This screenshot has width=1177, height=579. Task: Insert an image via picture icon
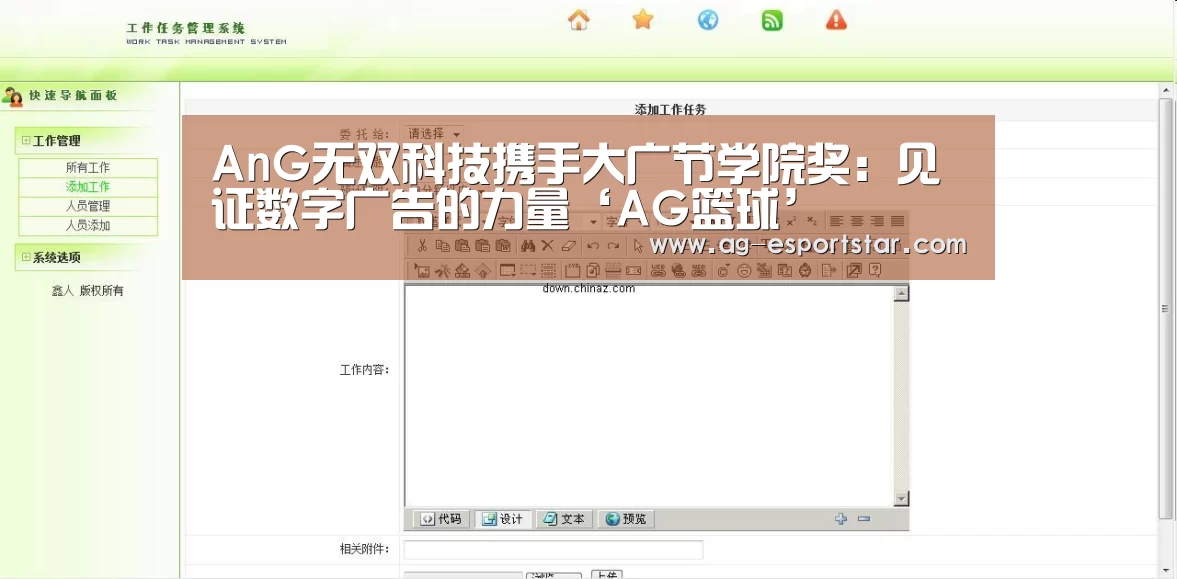[423, 270]
